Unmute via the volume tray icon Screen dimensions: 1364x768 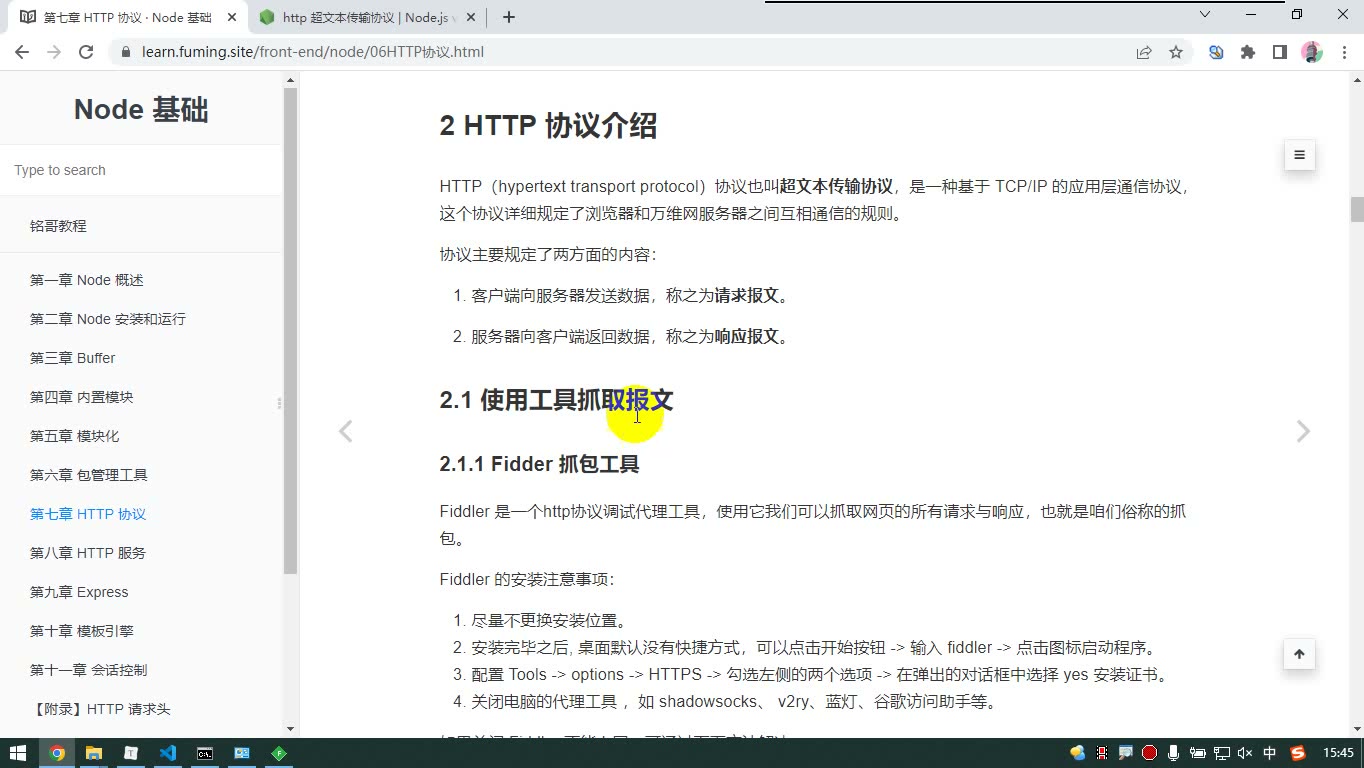[x=1245, y=753]
